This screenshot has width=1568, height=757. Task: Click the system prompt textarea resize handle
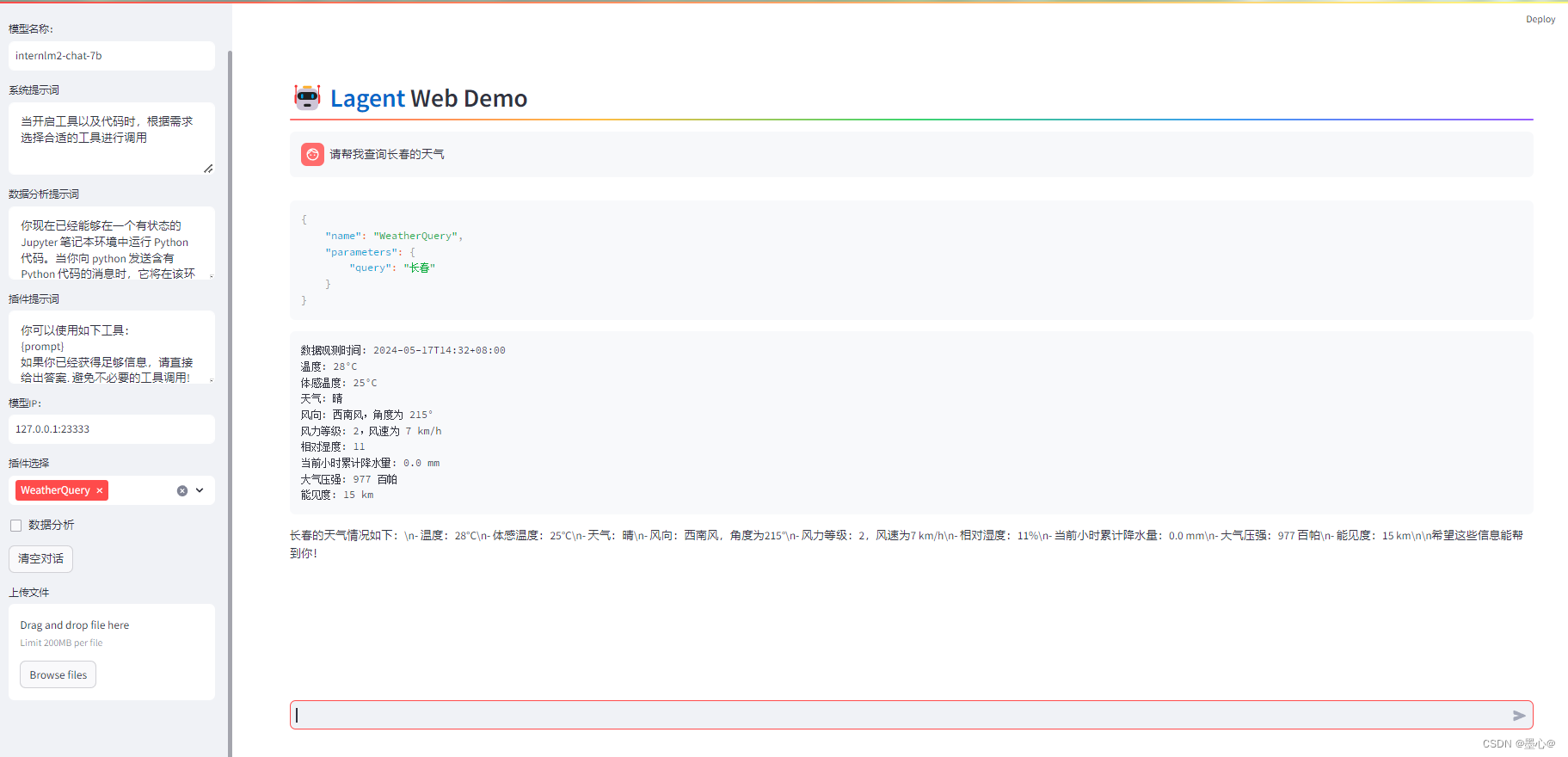click(208, 169)
